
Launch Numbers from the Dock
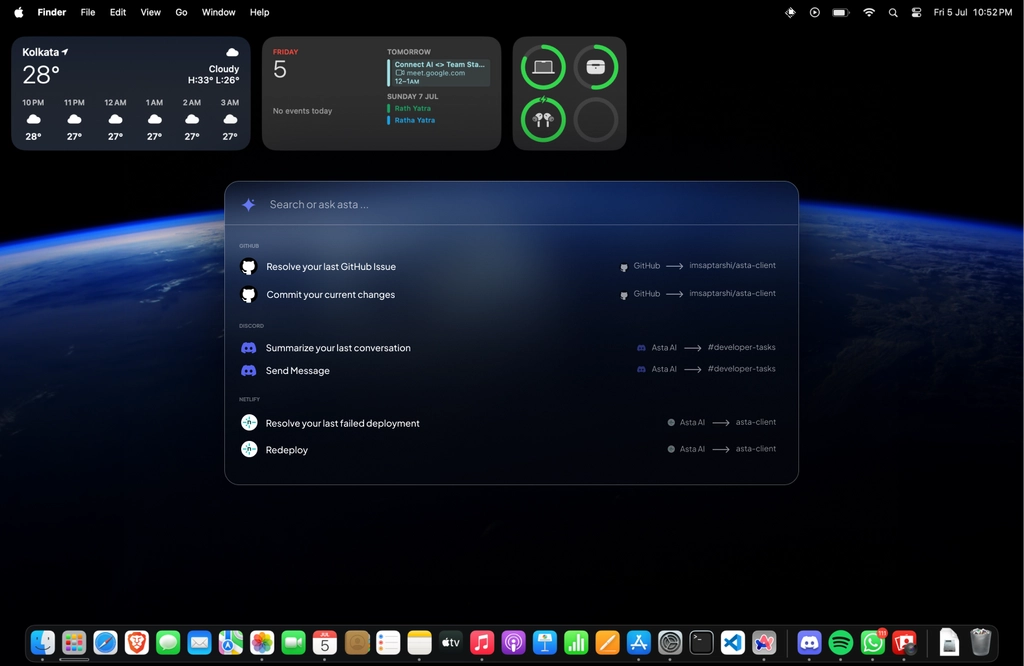576,643
